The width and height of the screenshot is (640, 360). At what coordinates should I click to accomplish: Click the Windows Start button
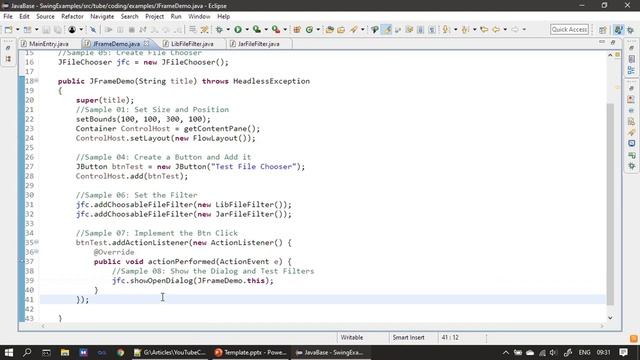tap(9, 352)
